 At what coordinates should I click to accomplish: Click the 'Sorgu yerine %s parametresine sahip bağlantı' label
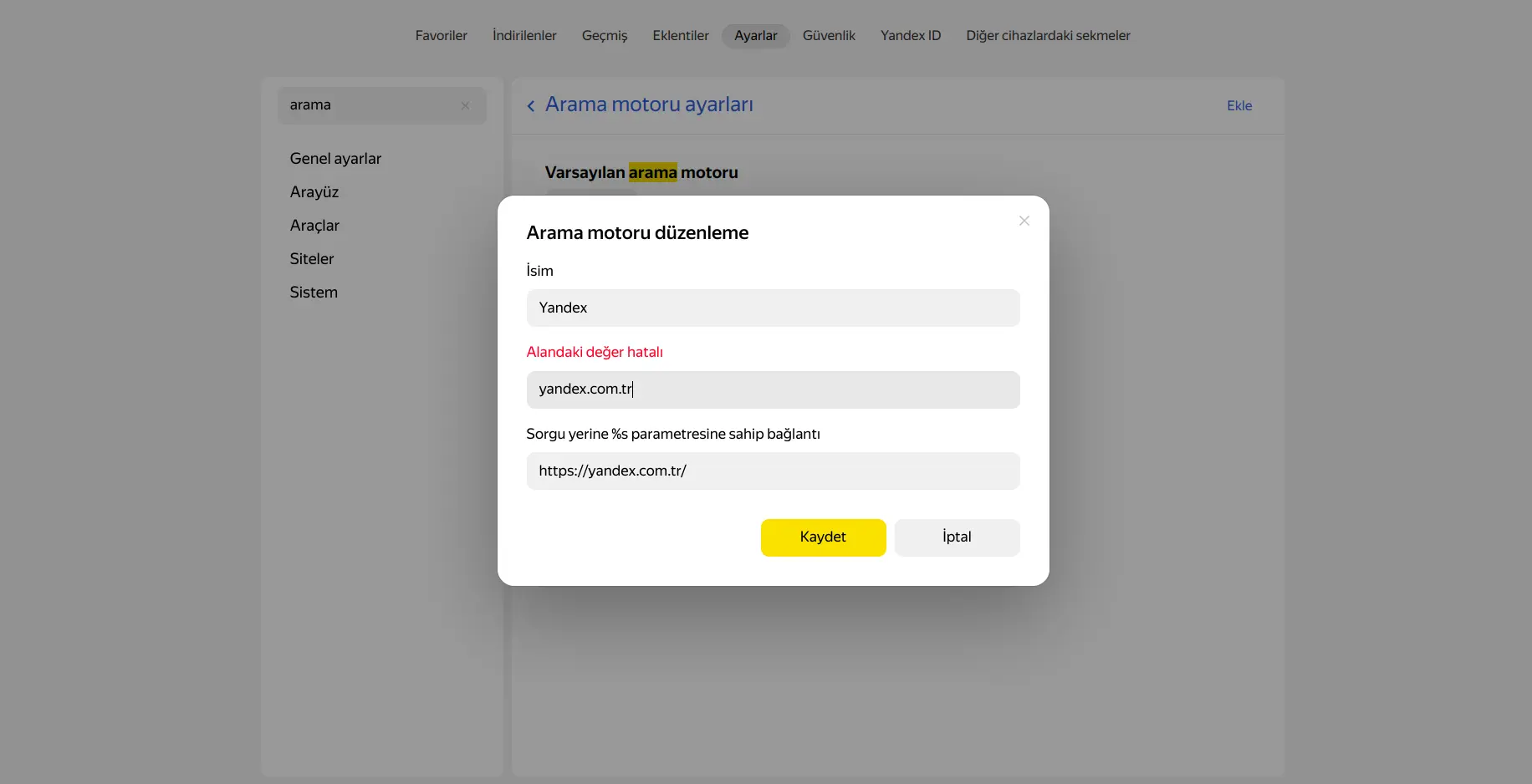point(673,435)
